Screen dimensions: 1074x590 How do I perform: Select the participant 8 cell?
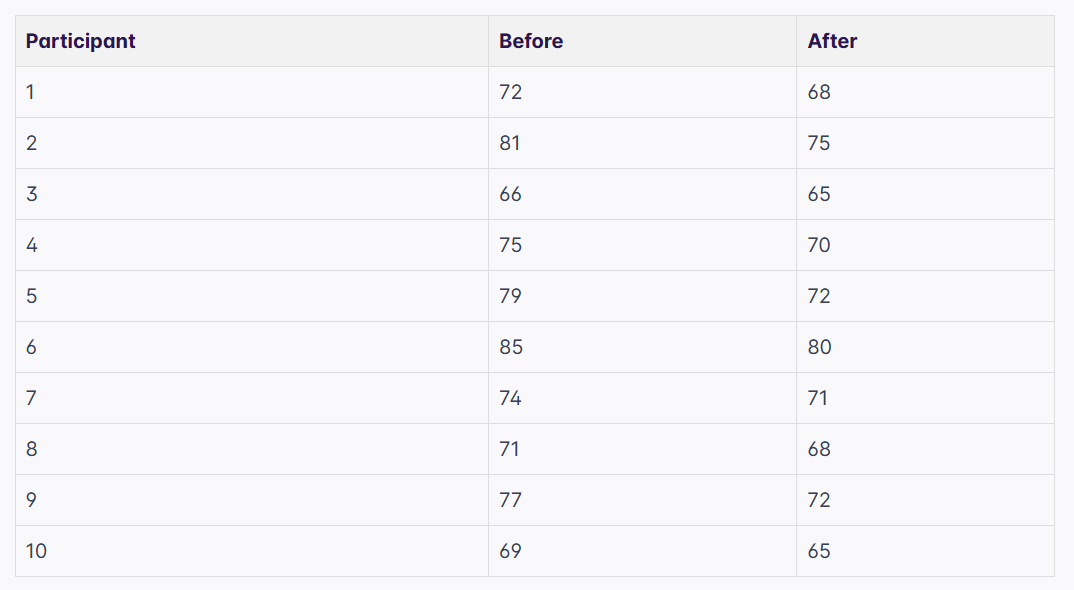(32, 449)
